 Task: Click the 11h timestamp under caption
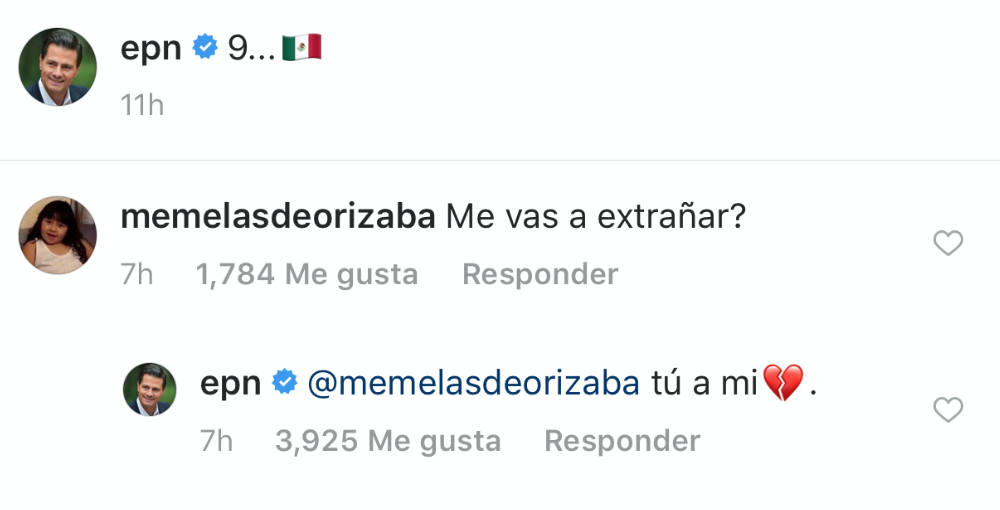(142, 105)
